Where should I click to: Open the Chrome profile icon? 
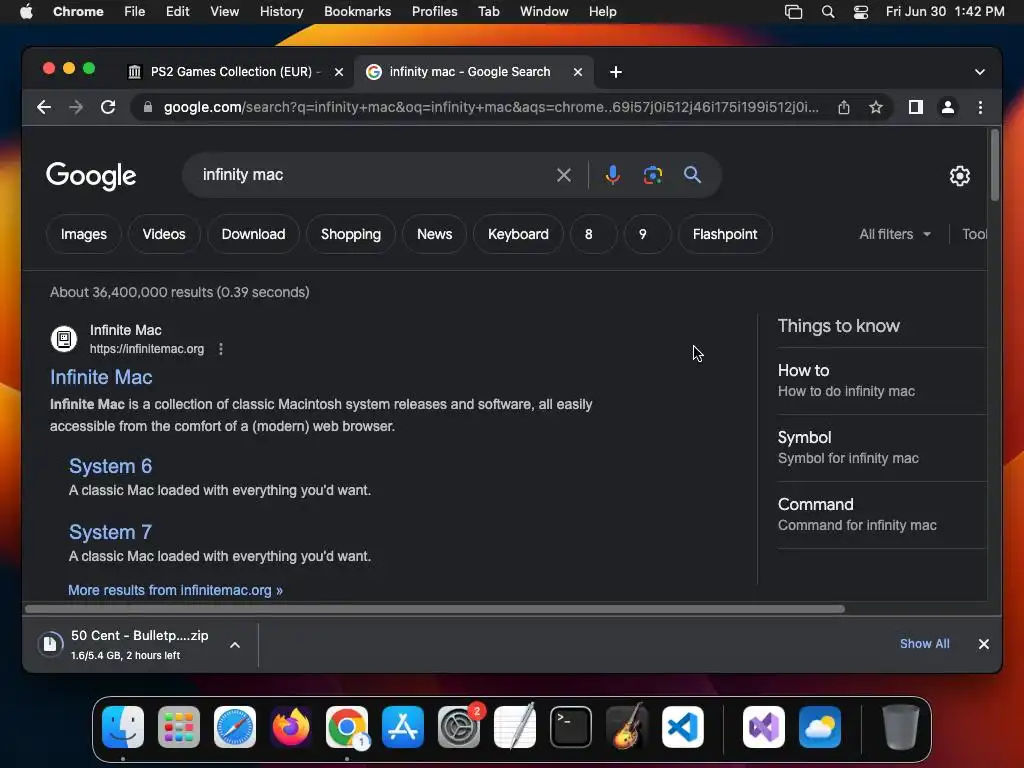point(948,107)
